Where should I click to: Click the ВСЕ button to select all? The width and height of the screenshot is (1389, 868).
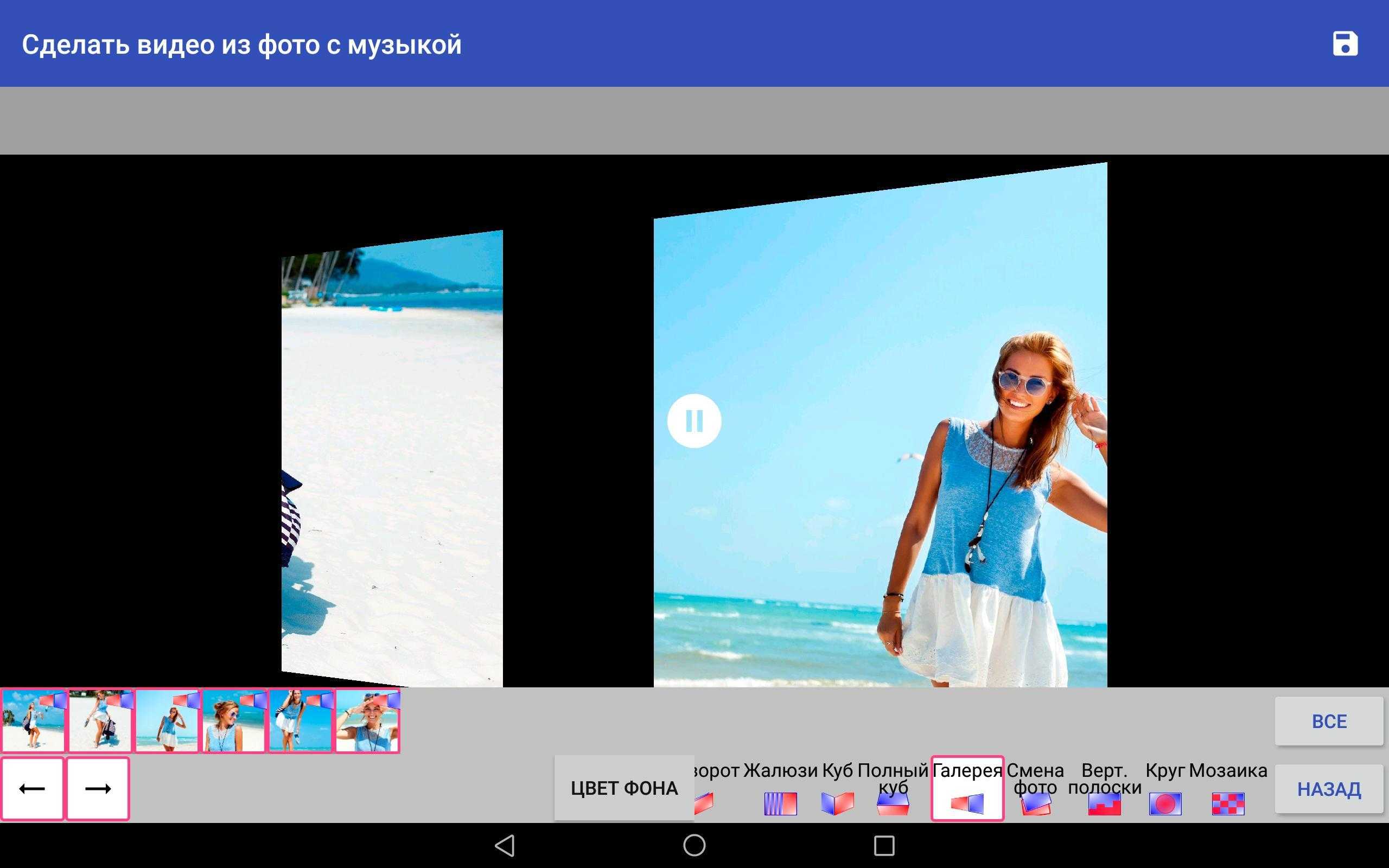click(1330, 720)
